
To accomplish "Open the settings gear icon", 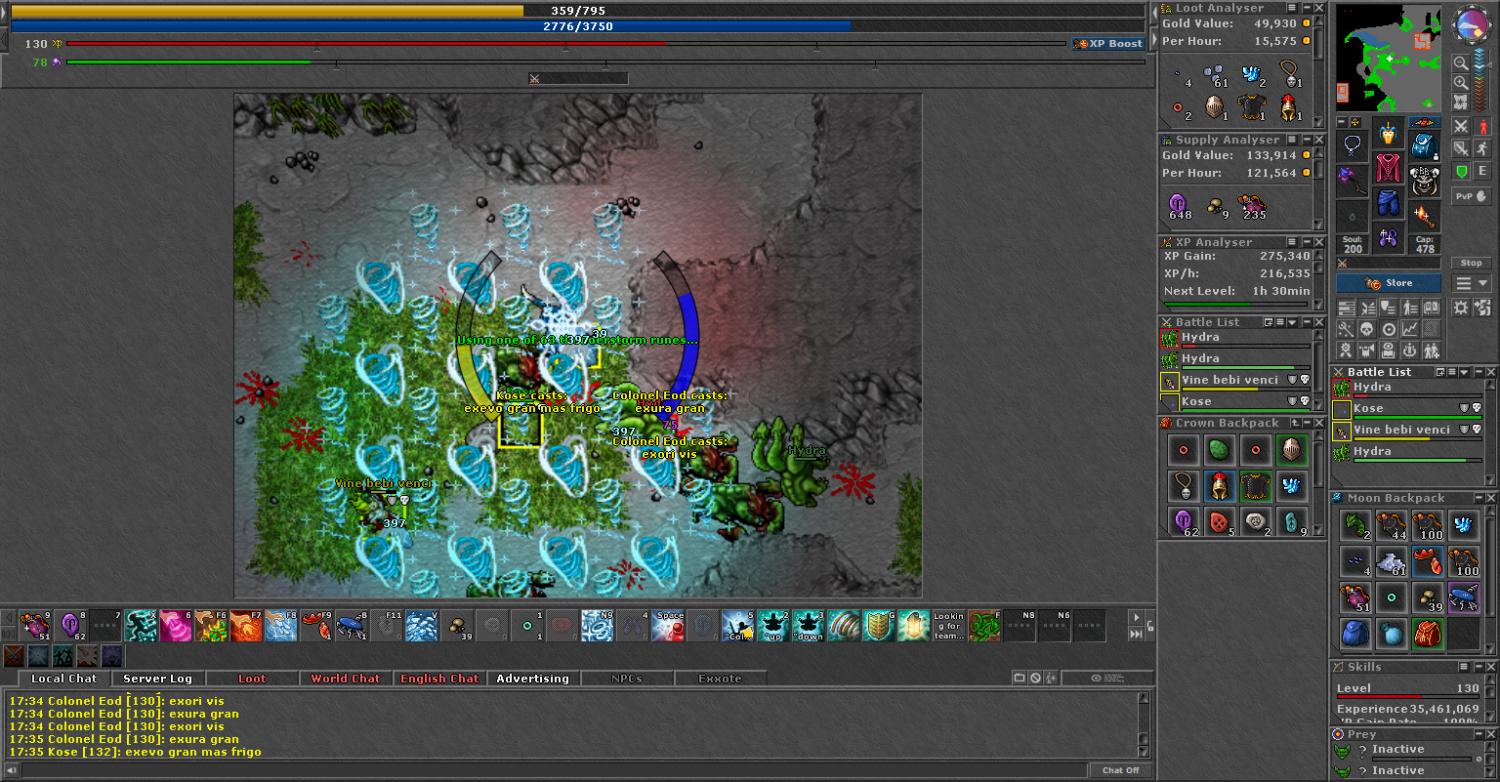I will coord(1461,307).
